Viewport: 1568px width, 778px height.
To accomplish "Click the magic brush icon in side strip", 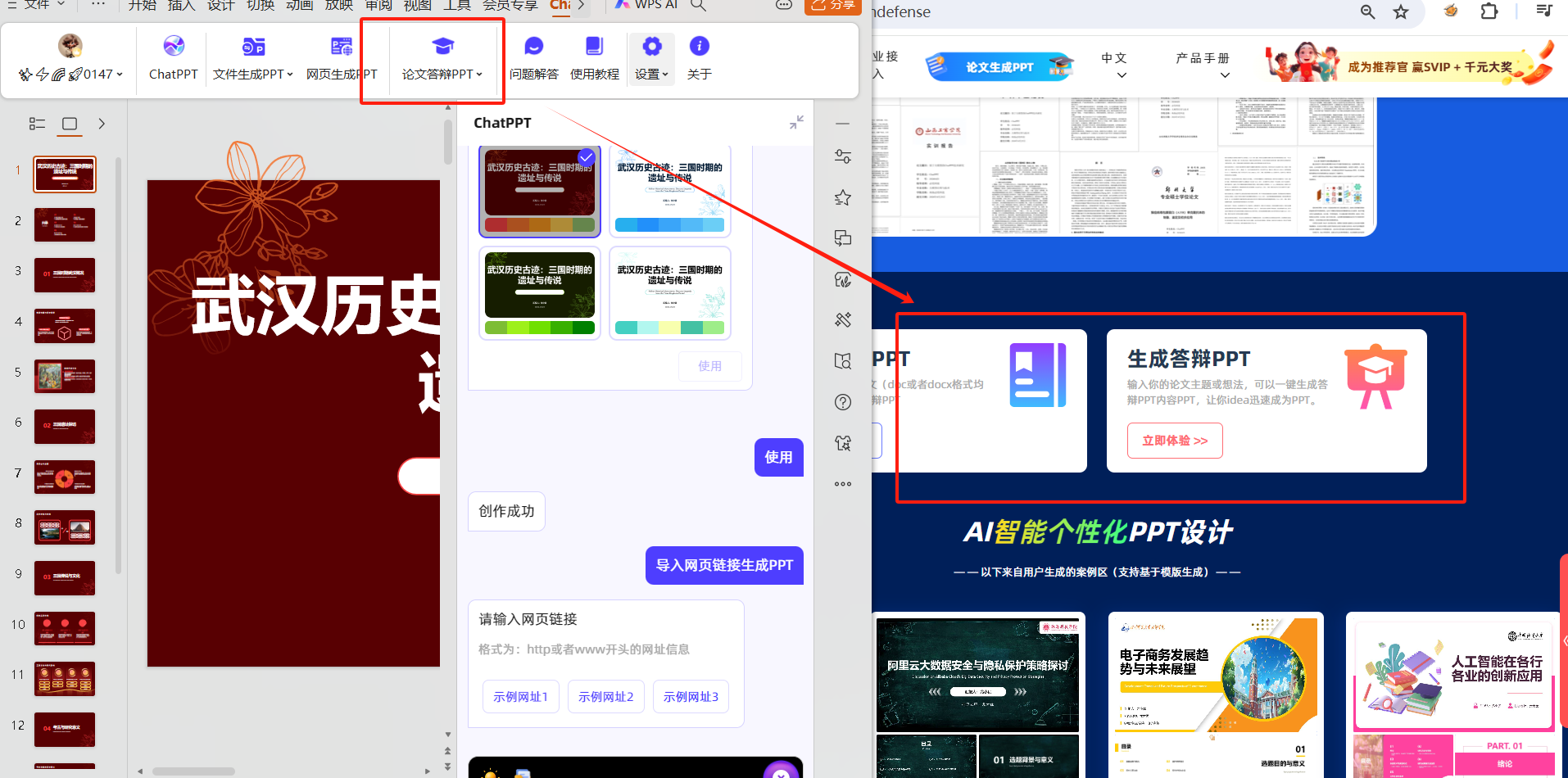I will (x=843, y=320).
